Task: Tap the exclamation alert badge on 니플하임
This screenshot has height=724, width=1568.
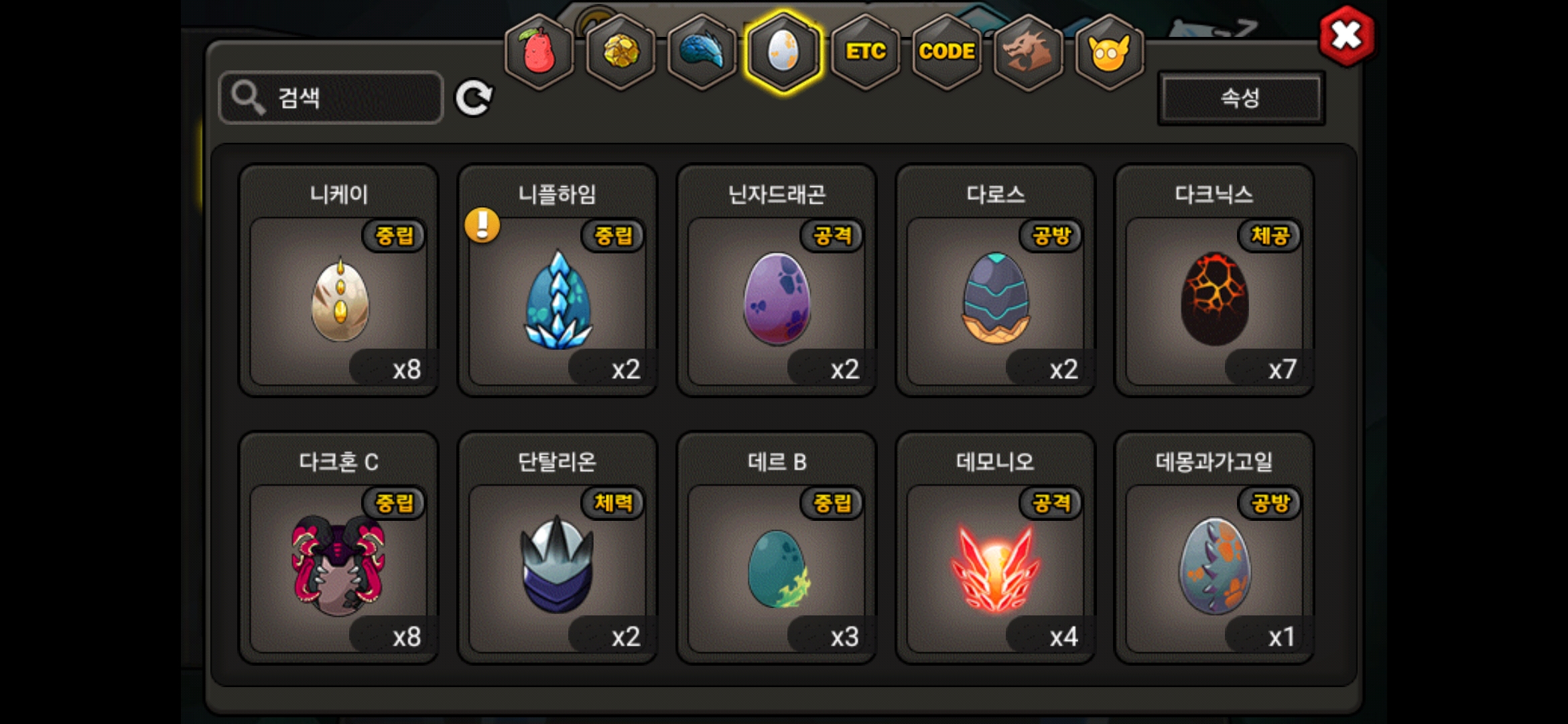Action: (482, 225)
